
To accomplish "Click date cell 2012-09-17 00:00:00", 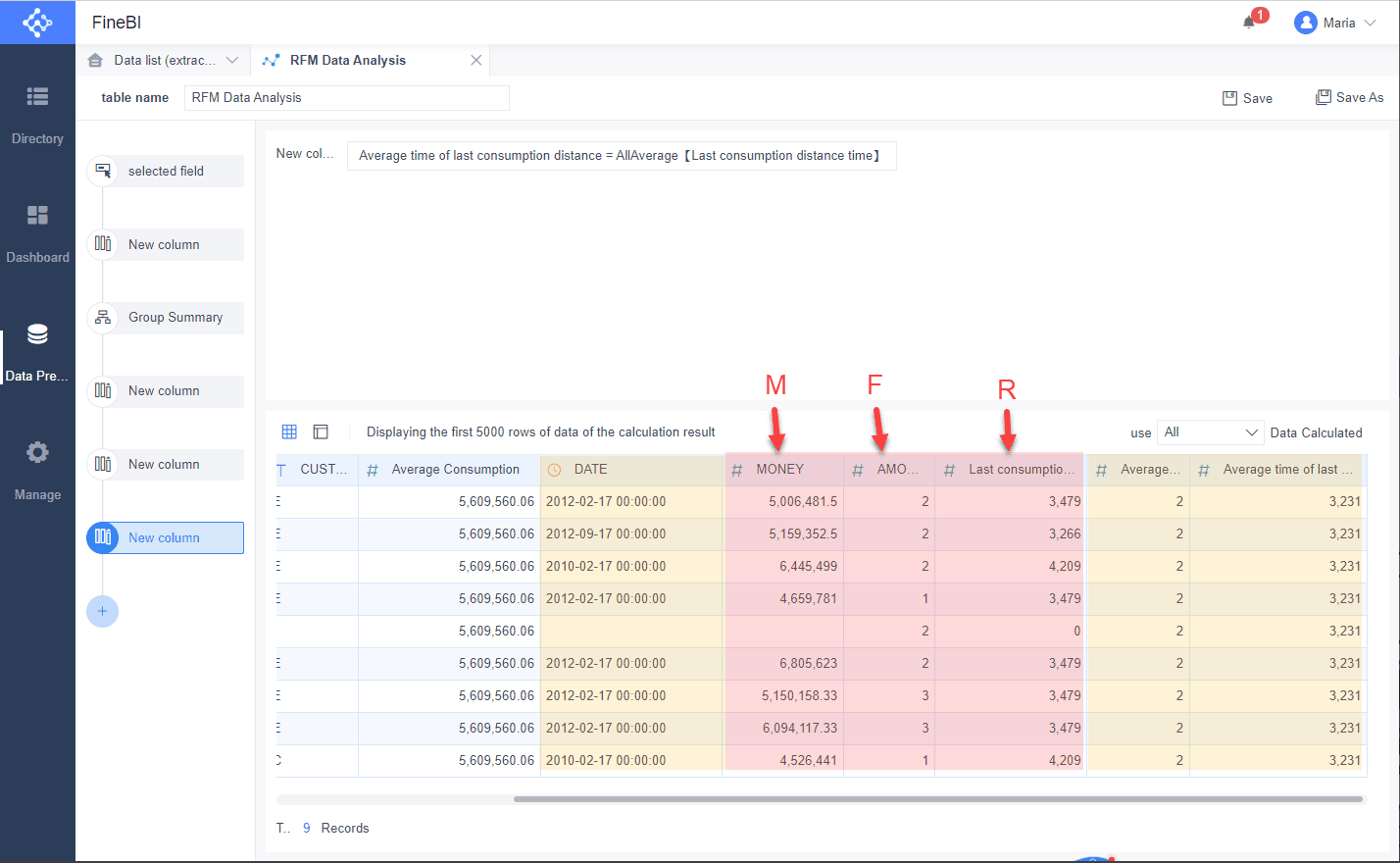I will pos(631,533).
